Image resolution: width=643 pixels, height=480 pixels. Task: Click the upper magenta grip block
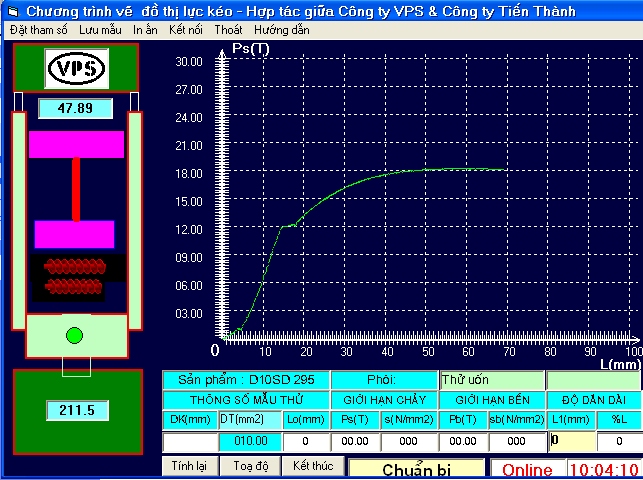(76, 144)
